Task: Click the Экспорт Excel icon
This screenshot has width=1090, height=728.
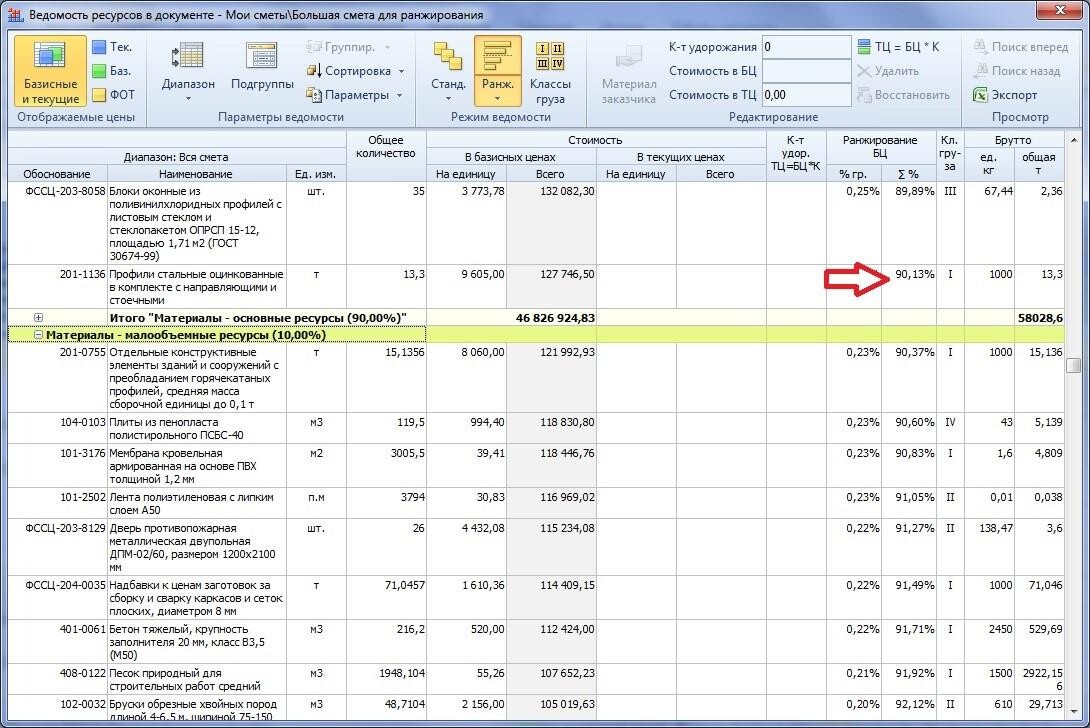Action: pos(979,95)
